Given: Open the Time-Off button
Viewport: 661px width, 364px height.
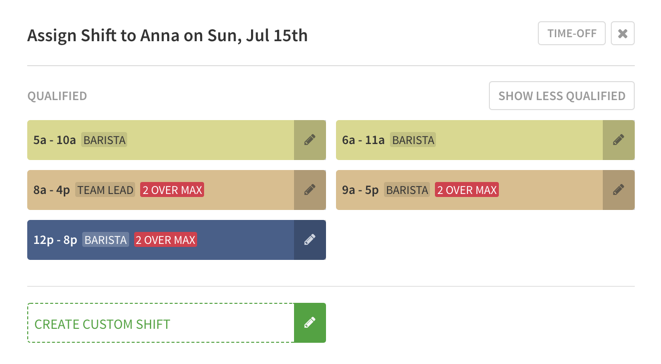Looking at the screenshot, I should pyautogui.click(x=572, y=33).
